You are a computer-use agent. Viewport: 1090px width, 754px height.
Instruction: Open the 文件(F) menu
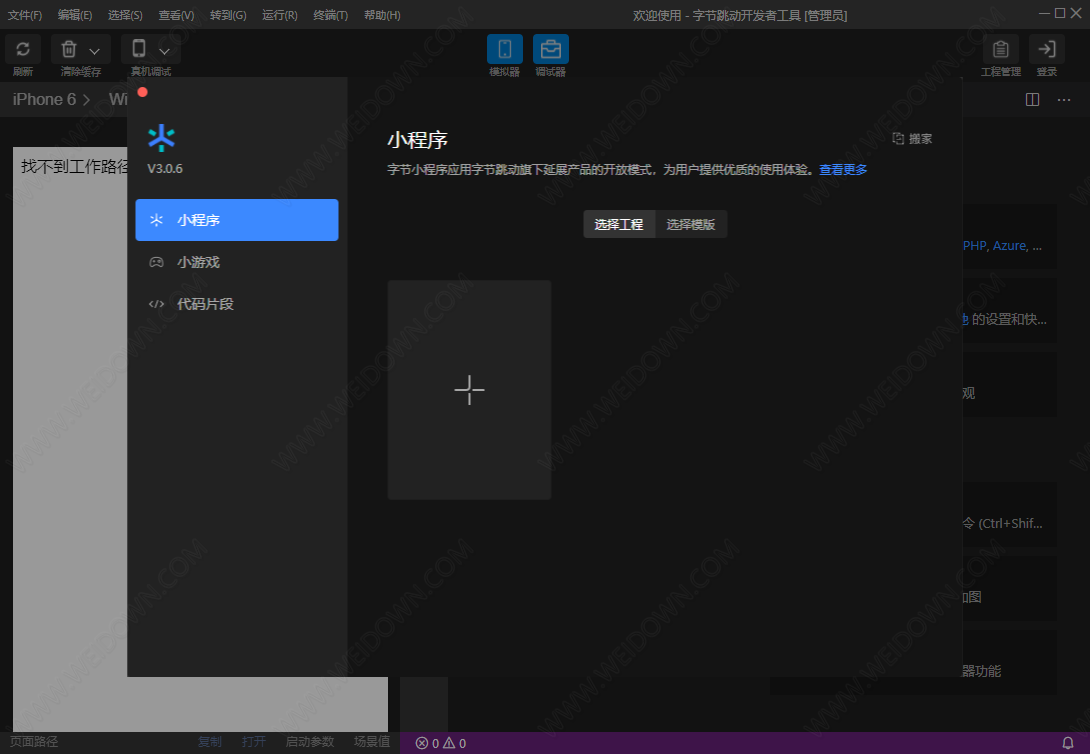pyautogui.click(x=24, y=15)
